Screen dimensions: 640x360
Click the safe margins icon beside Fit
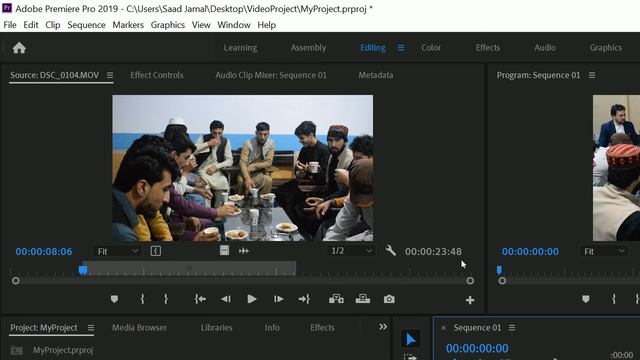pos(156,251)
